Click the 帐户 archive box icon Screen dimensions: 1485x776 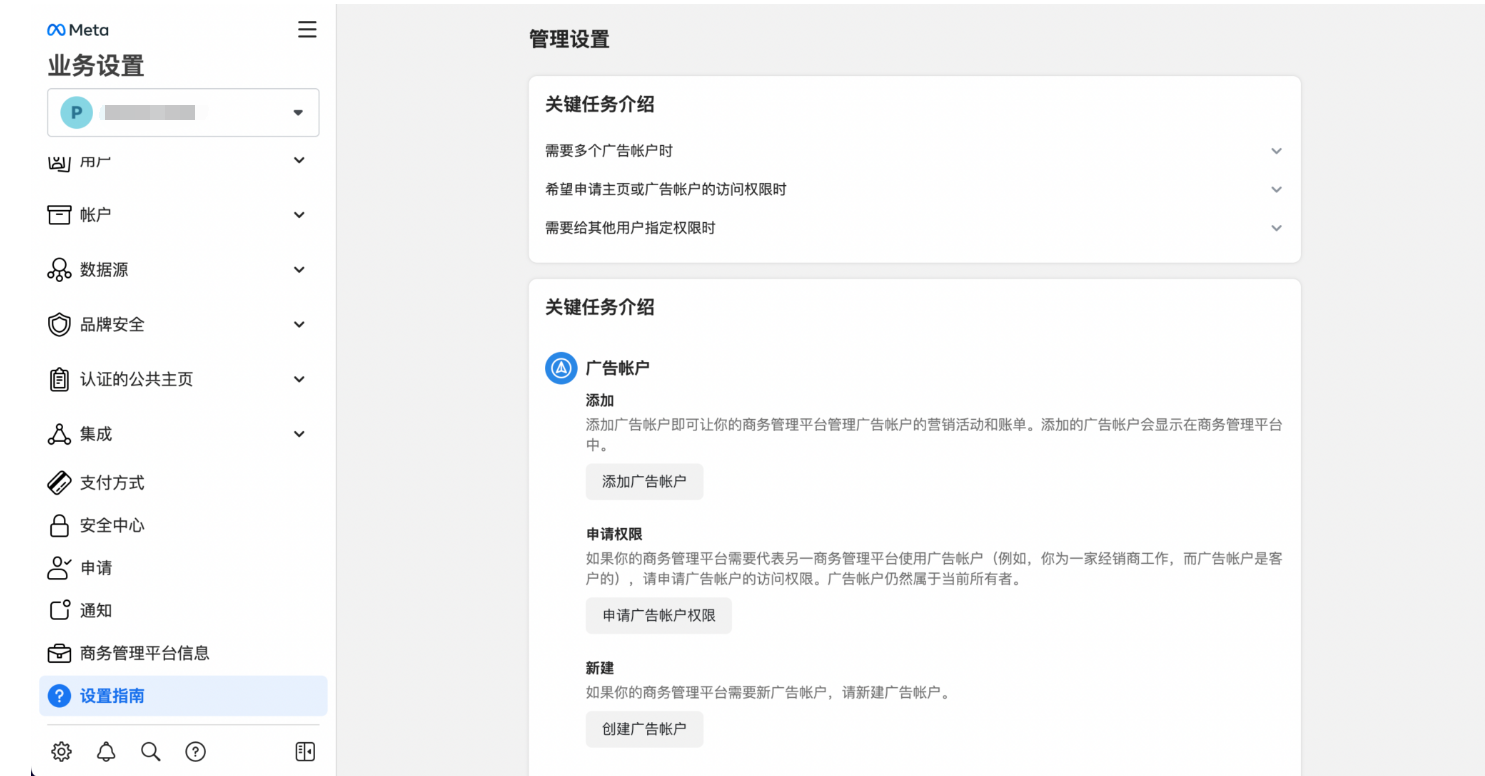tap(60, 215)
